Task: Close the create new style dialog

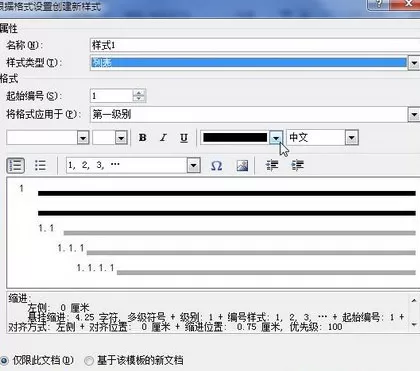Action: click(x=408, y=4)
